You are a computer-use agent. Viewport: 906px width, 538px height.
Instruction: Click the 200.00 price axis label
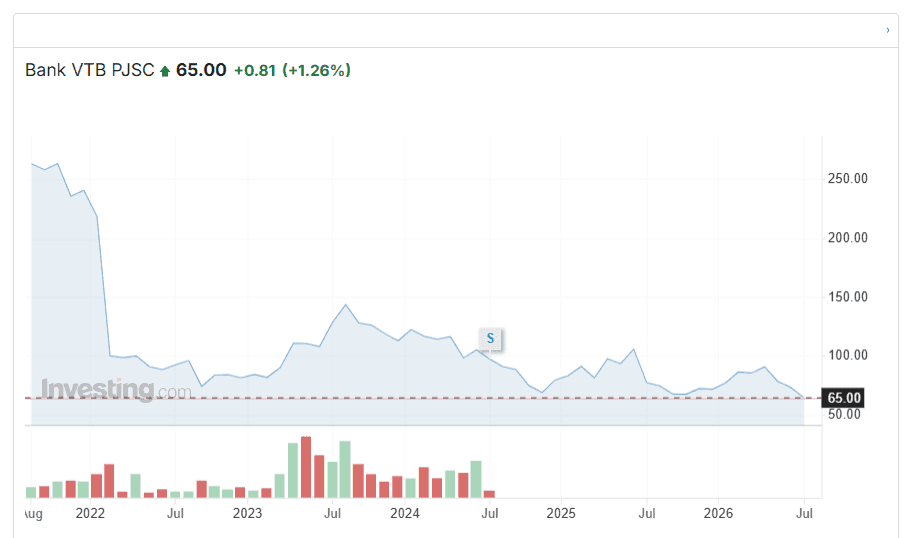click(848, 238)
